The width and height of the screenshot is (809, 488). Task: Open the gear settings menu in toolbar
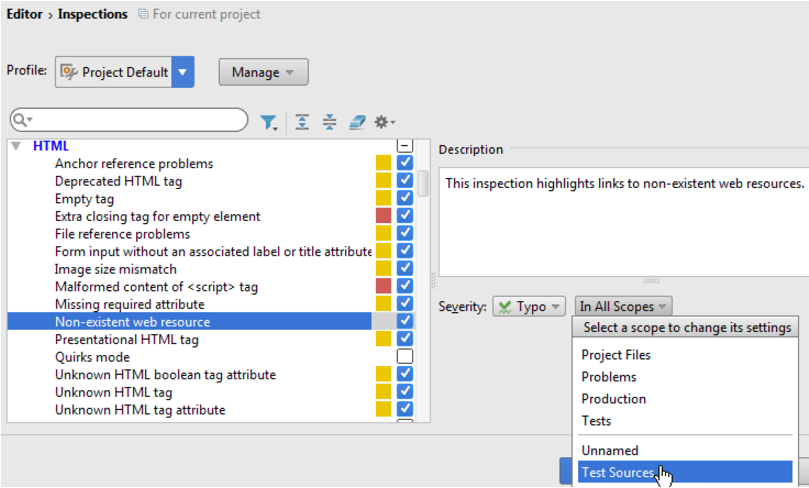click(x=385, y=122)
